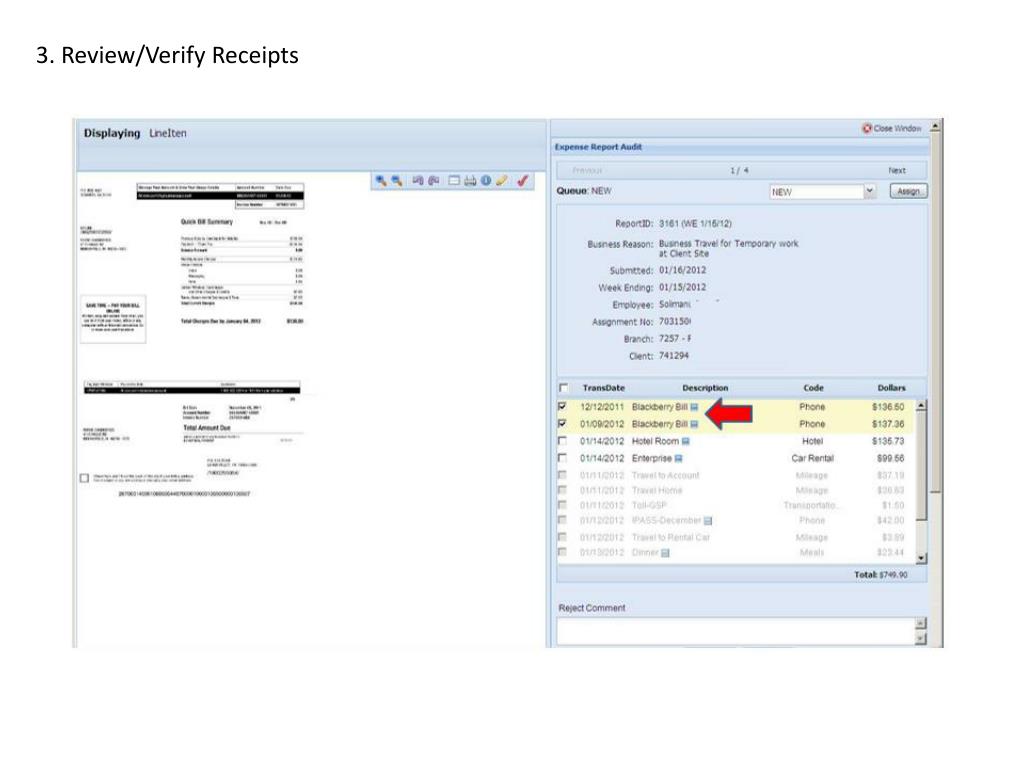The width and height of the screenshot is (1024, 768).
Task: Click the Hotel code cell
Action: [812, 441]
